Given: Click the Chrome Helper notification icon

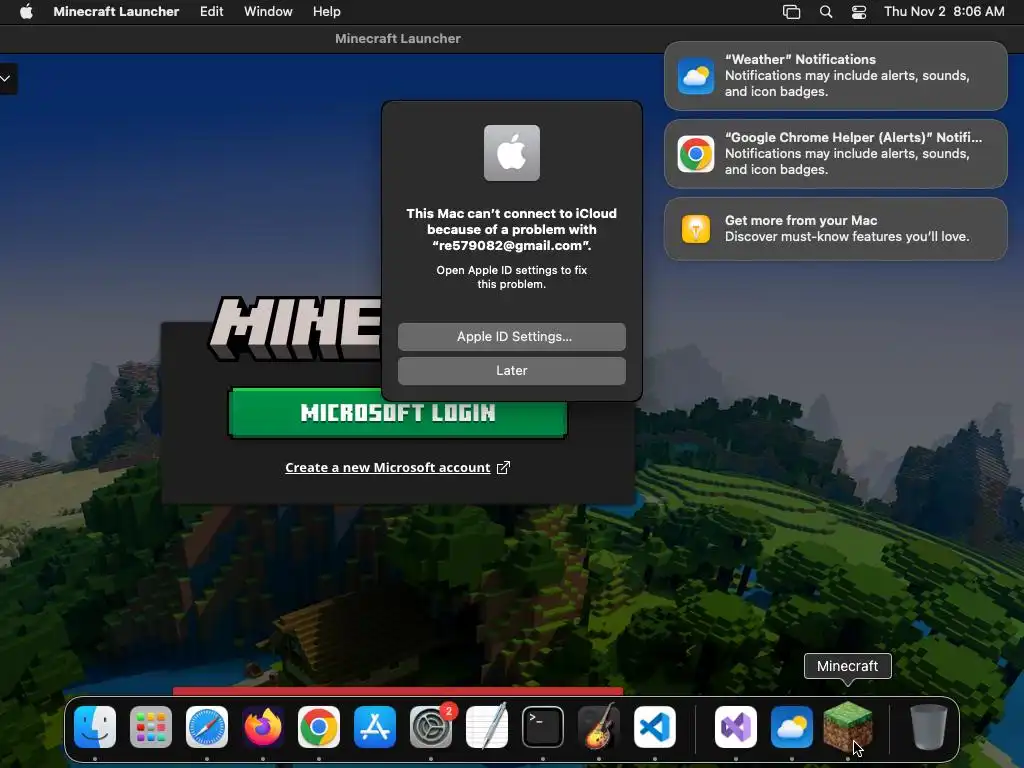Looking at the screenshot, I should coord(696,154).
